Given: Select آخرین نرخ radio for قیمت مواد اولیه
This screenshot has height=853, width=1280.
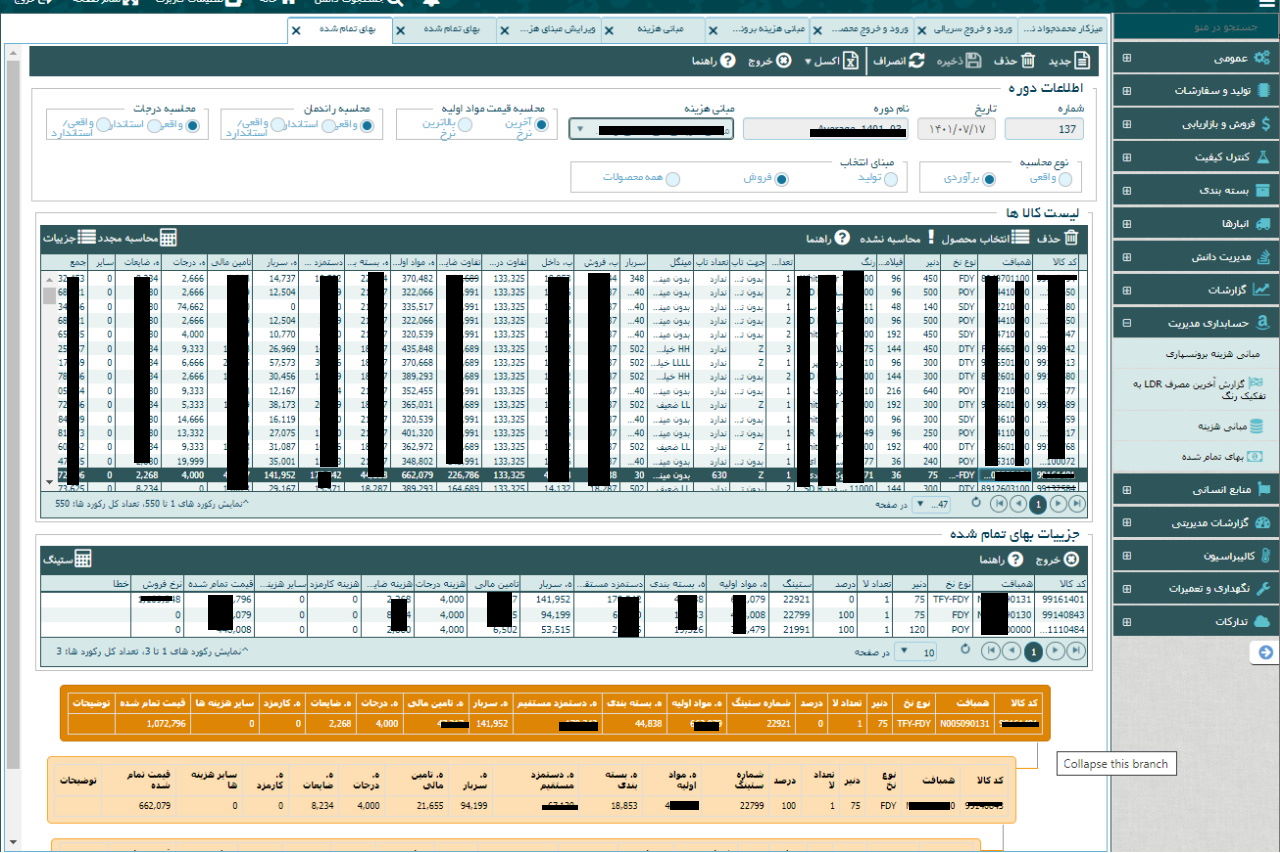Looking at the screenshot, I should coord(541,125).
